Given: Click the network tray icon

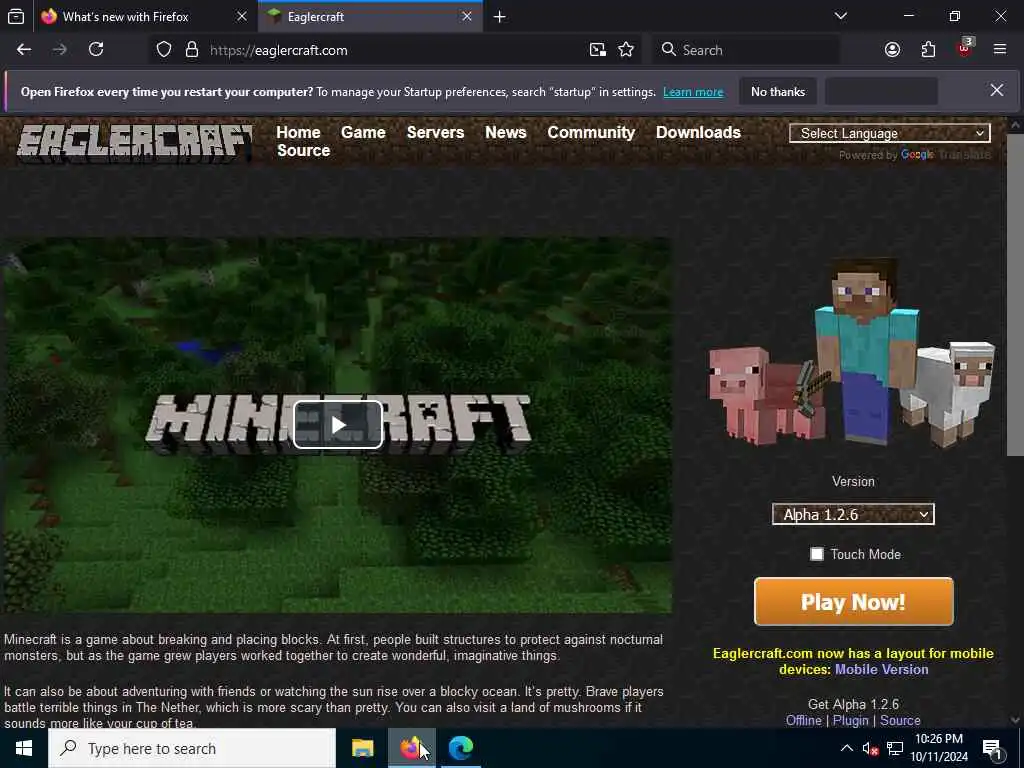Looking at the screenshot, I should coord(895,748).
